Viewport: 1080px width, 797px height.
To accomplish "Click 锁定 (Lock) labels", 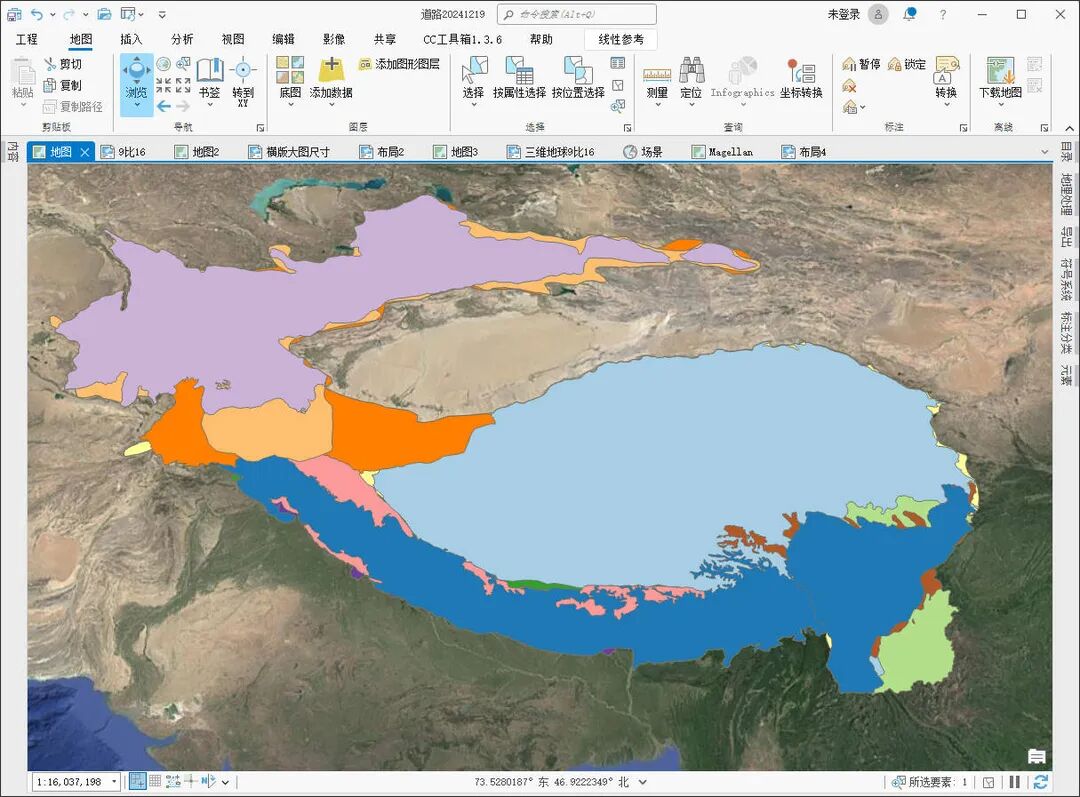I will click(906, 64).
